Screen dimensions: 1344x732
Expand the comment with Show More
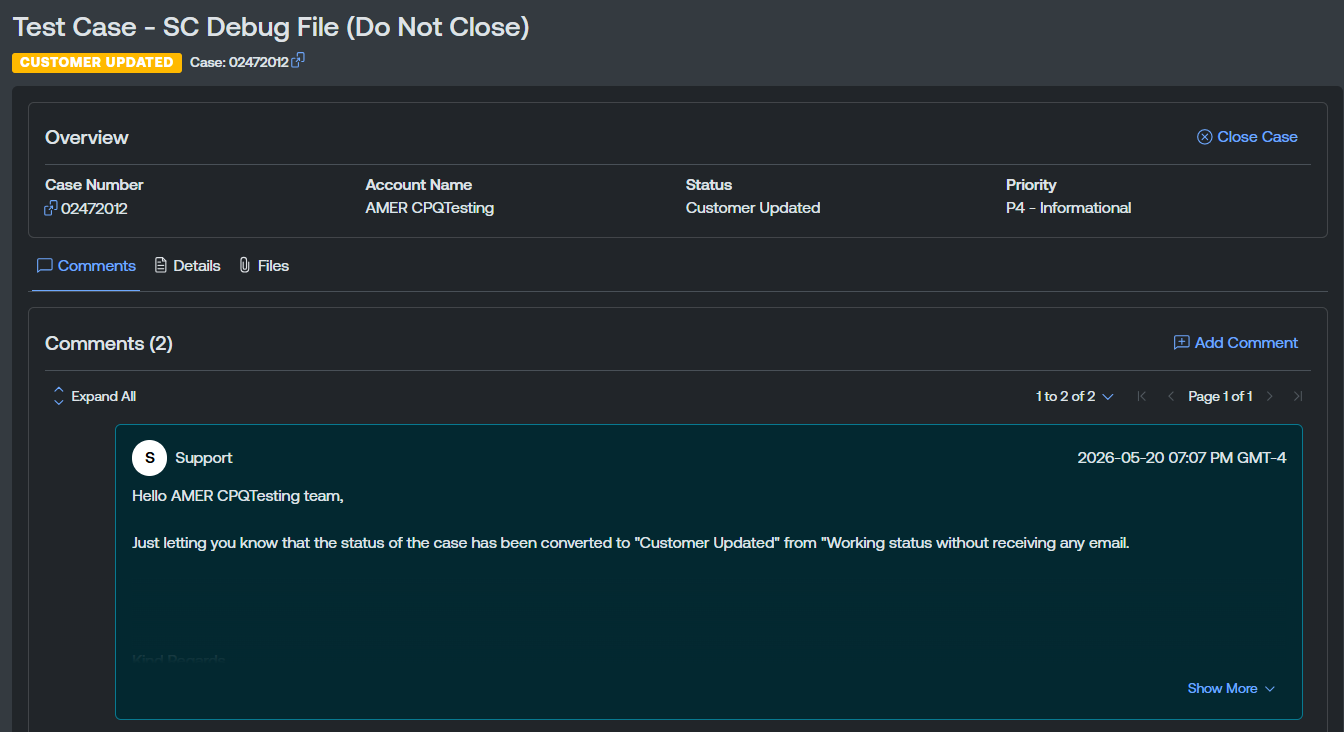click(1231, 689)
